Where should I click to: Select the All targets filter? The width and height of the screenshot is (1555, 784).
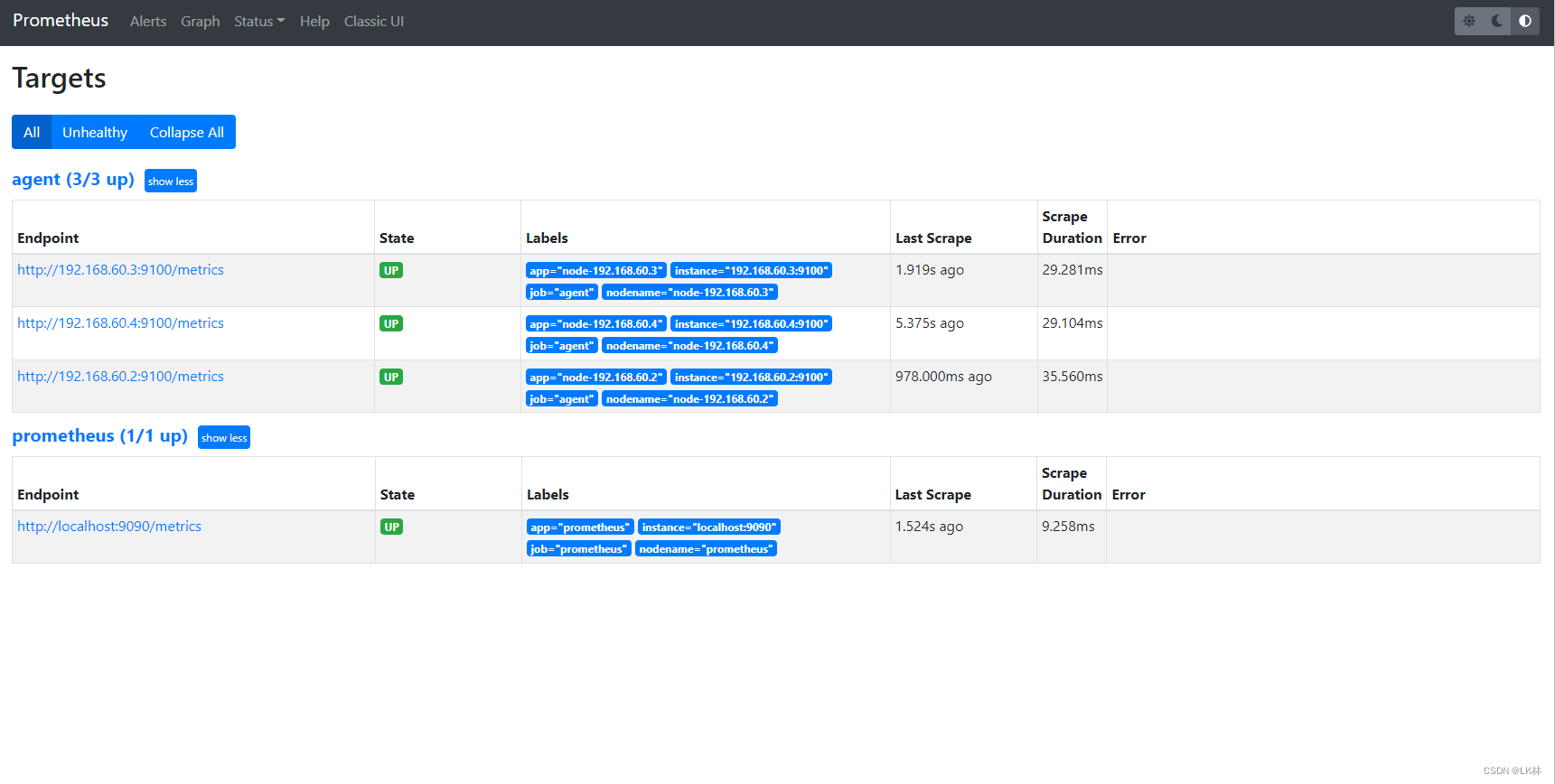tap(32, 132)
